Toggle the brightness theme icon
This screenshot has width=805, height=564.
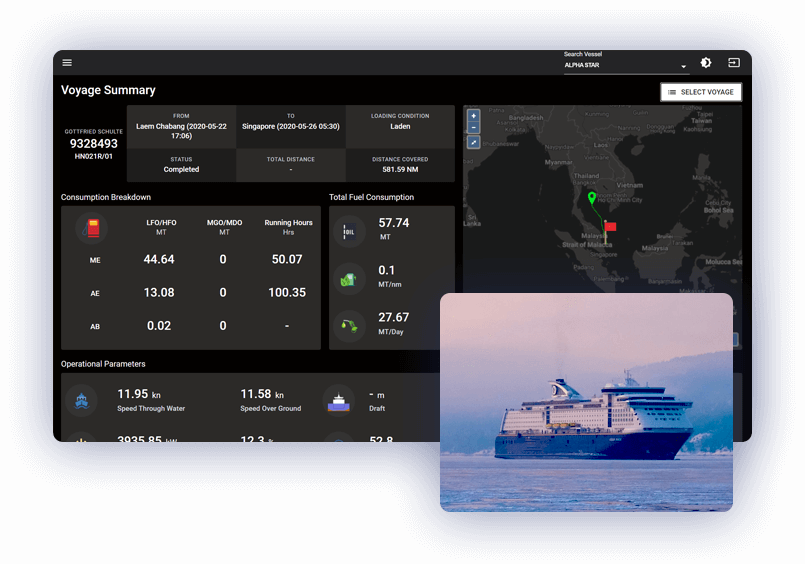(x=706, y=63)
